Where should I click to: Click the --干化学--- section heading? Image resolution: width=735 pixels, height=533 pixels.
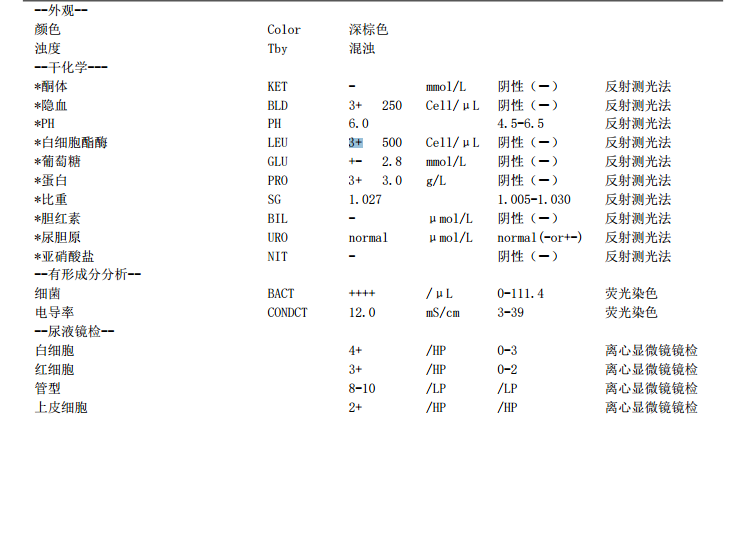[71, 68]
